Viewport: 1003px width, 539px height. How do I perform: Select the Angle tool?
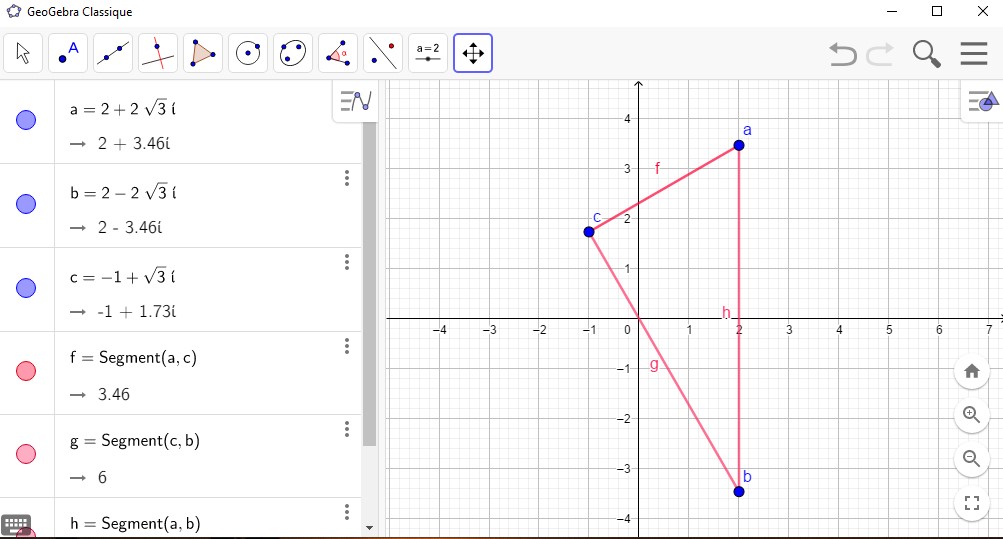(338, 53)
